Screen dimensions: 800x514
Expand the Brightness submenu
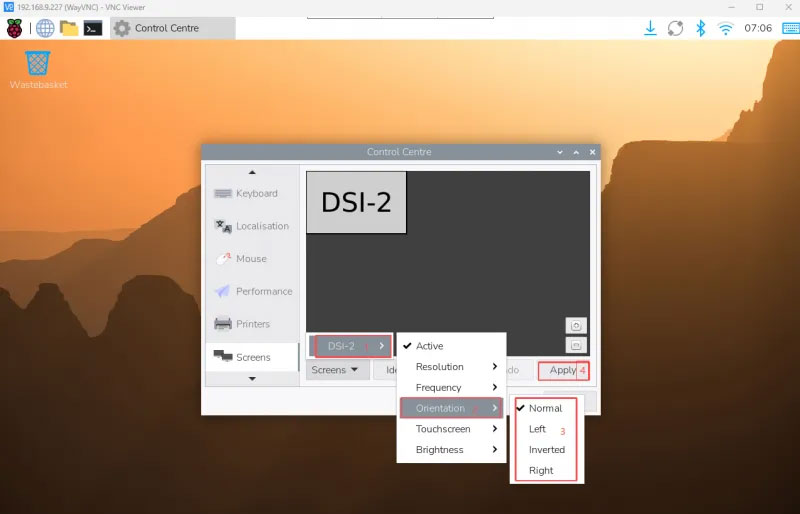449,450
